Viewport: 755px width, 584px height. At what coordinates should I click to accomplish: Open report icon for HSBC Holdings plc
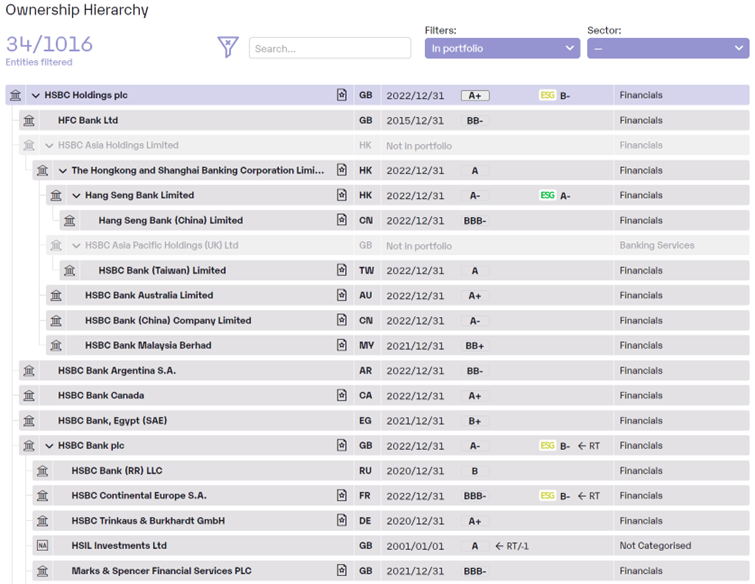(x=341, y=95)
